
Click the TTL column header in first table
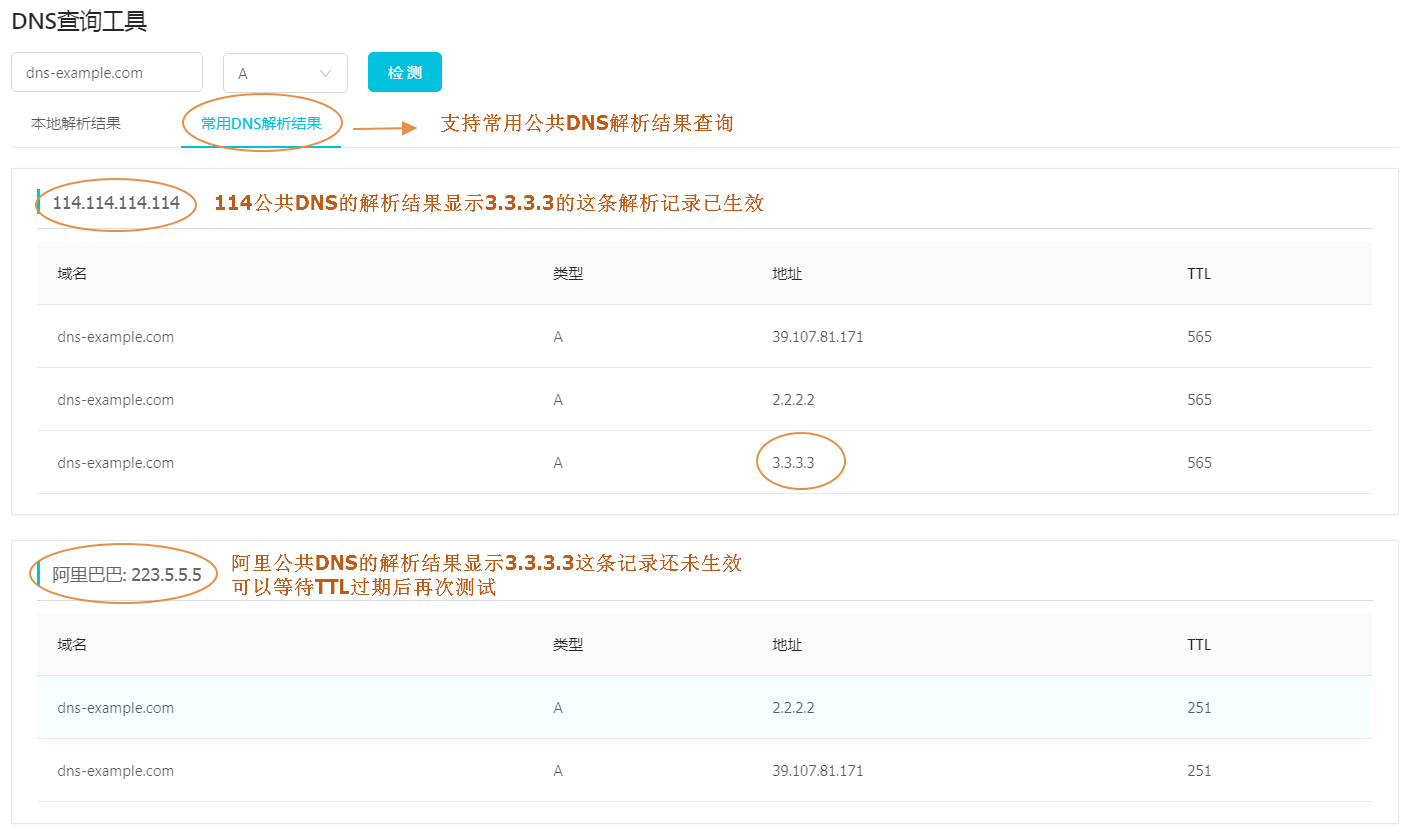[1199, 274]
